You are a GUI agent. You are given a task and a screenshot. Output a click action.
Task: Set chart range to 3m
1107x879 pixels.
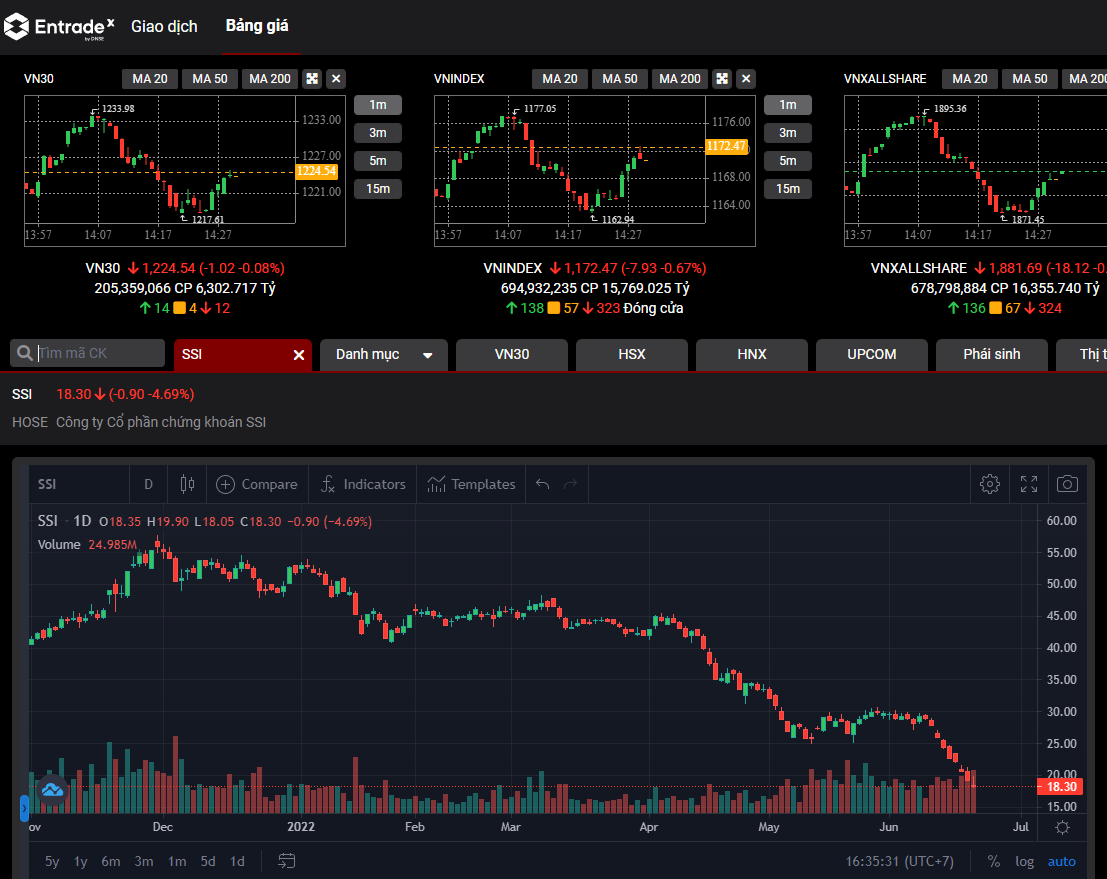(144, 861)
